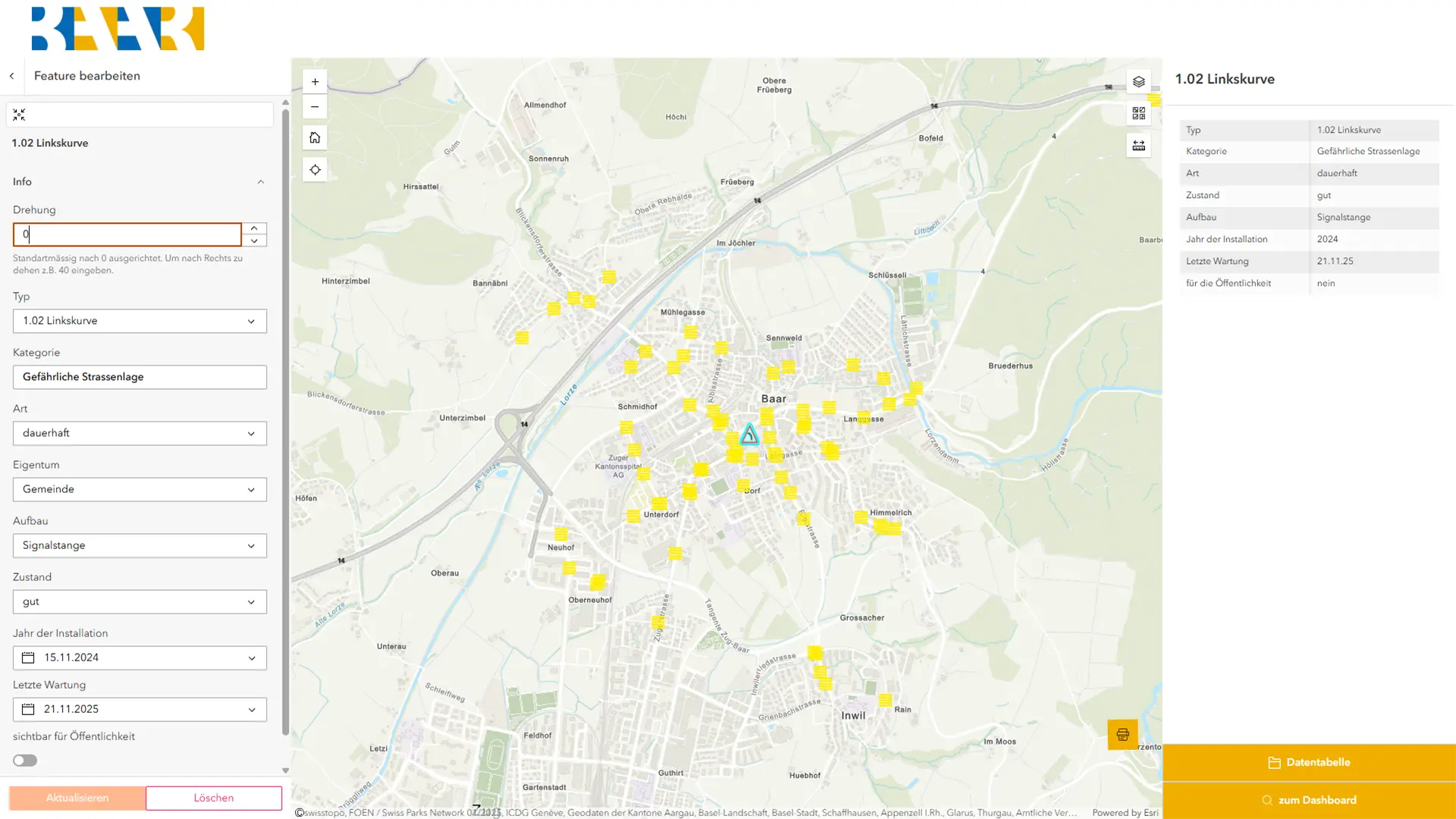Click the Löschen button

213,798
